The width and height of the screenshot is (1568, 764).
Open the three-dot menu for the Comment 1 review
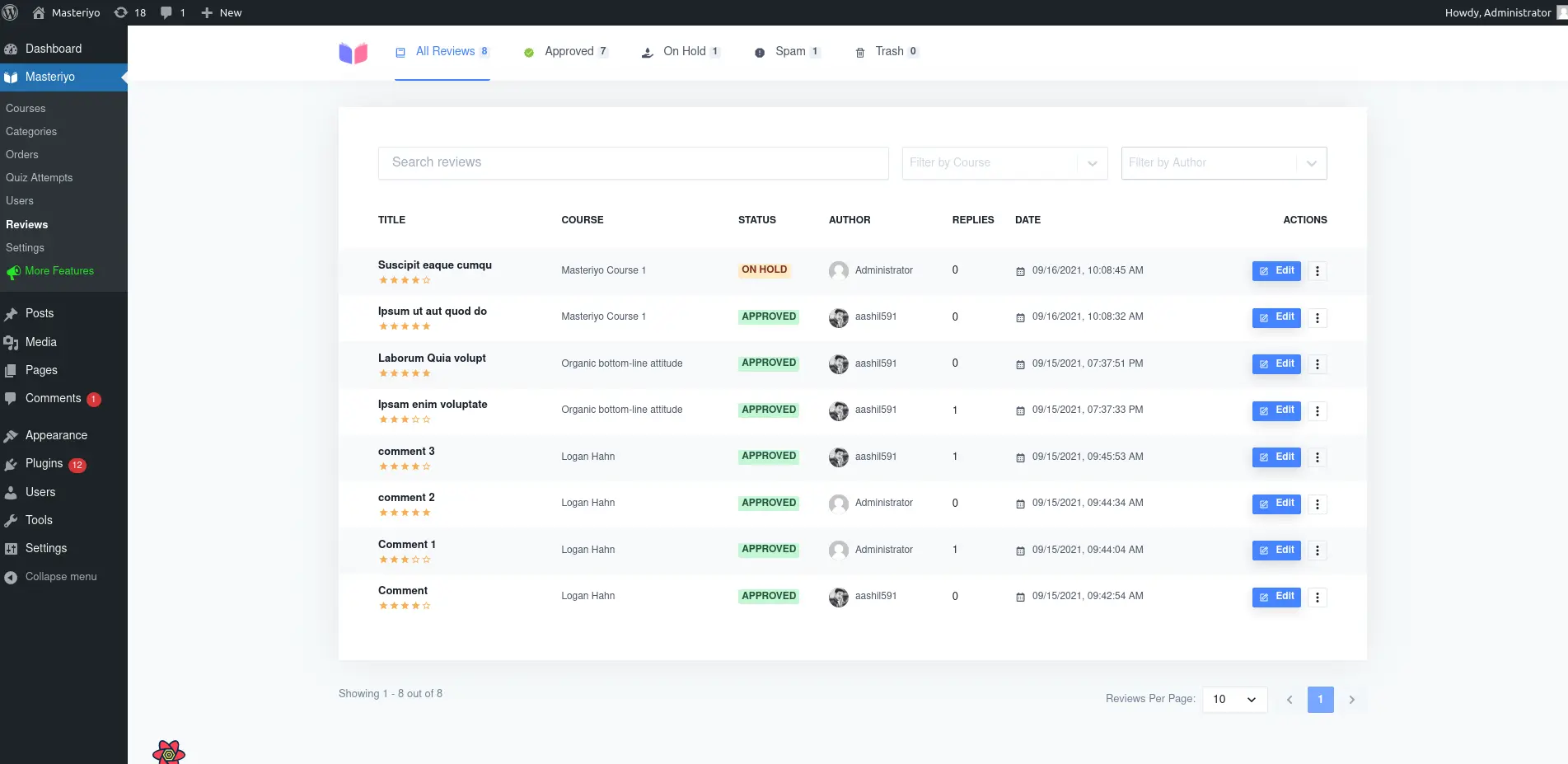[x=1317, y=551]
